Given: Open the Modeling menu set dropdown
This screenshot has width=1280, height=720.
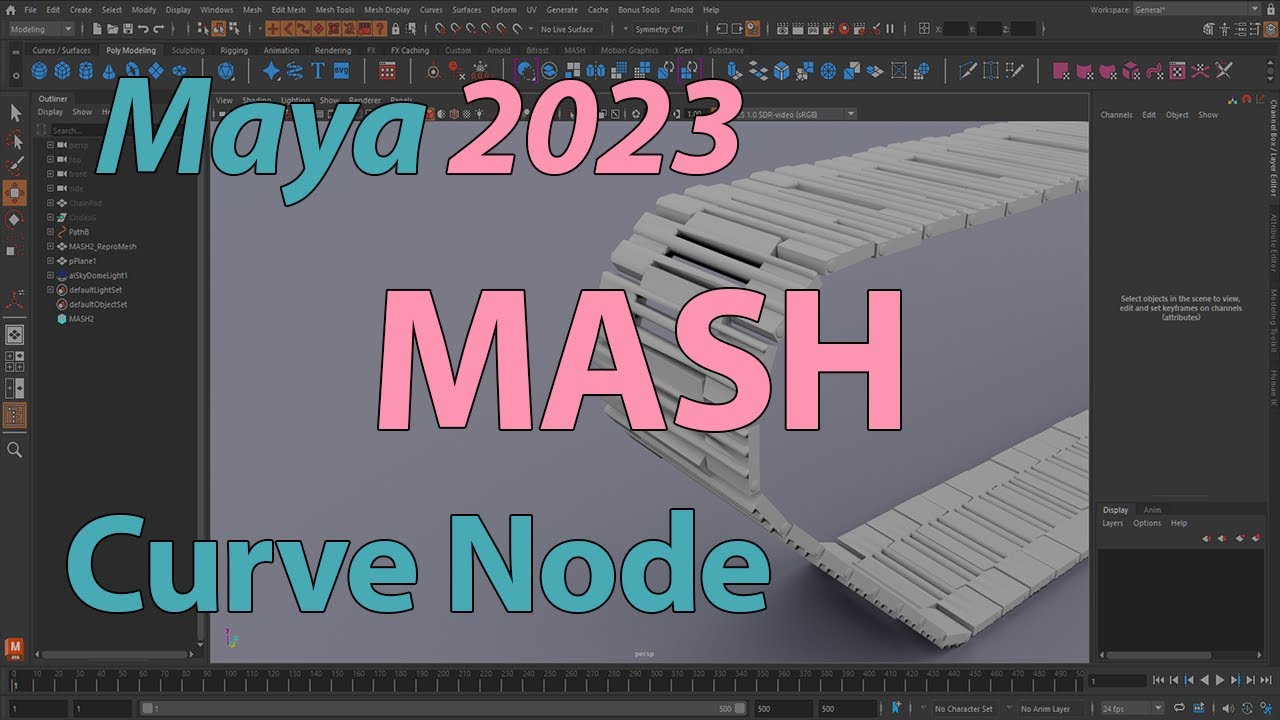Looking at the screenshot, I should pyautogui.click(x=40, y=29).
